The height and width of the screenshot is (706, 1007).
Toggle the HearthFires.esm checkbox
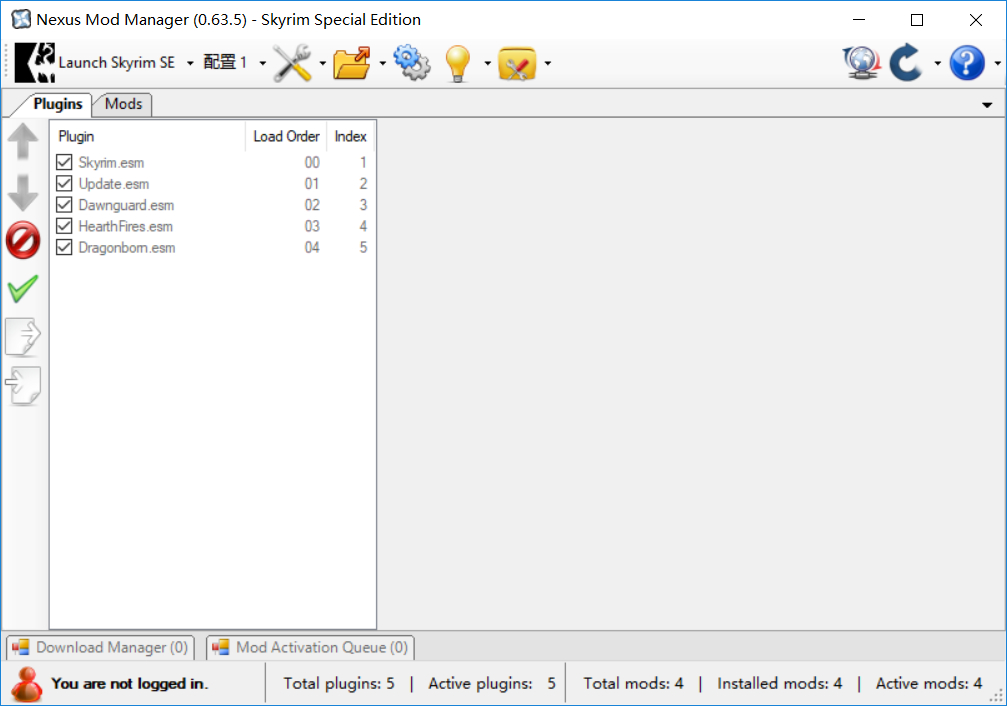pyautogui.click(x=64, y=226)
